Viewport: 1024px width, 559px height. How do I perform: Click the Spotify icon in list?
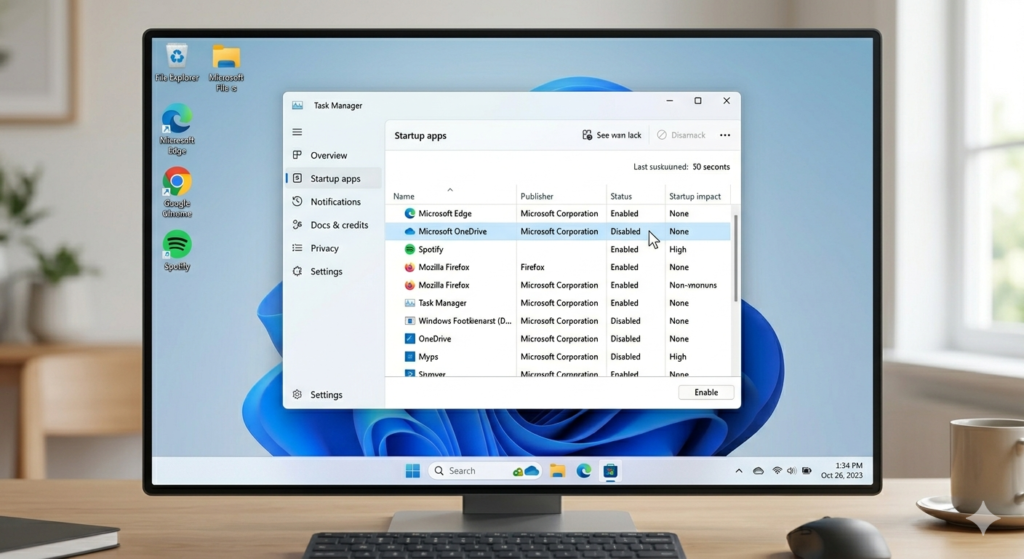click(409, 249)
